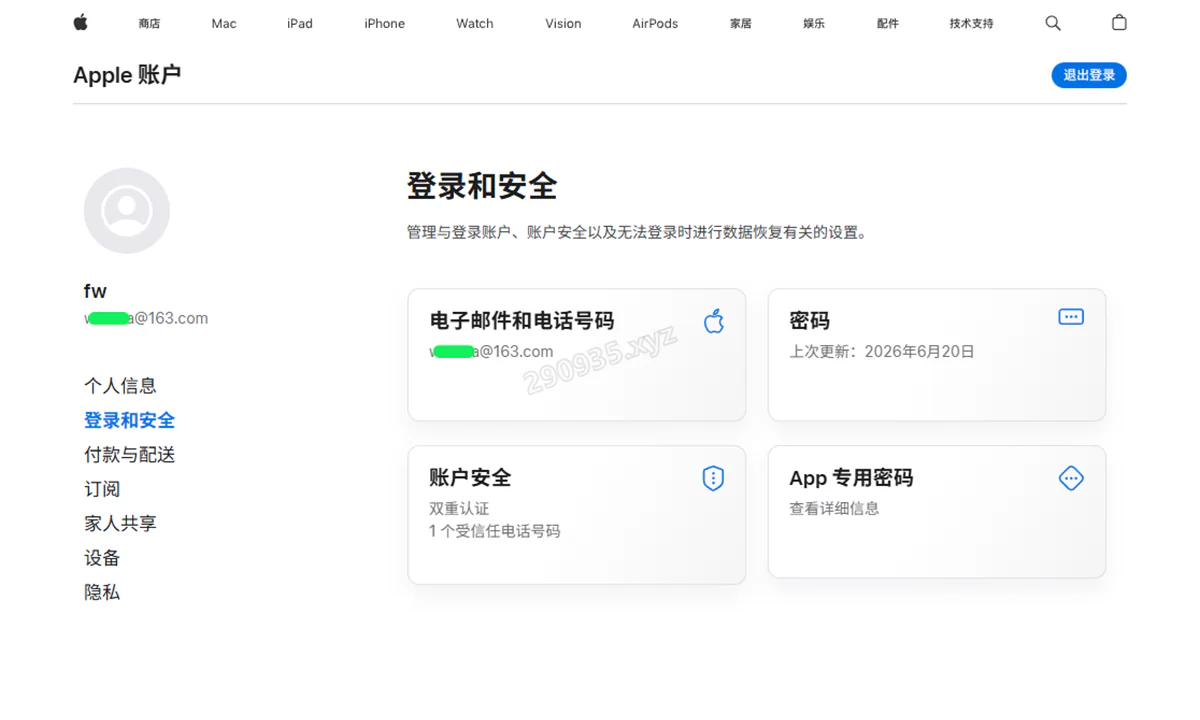Open 家人共享 in the sidebar

click(120, 523)
